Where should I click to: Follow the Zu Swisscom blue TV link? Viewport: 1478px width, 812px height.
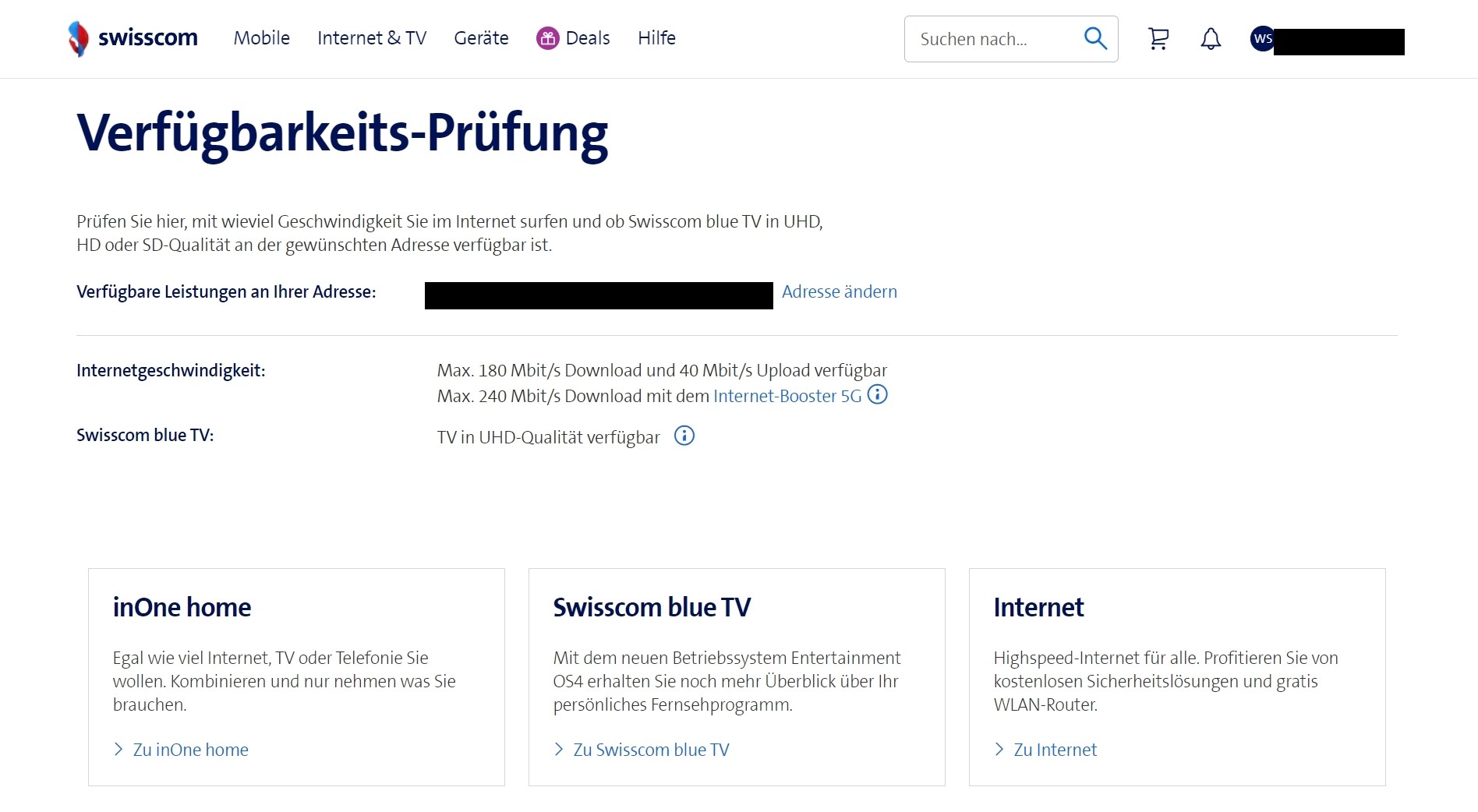pos(651,750)
